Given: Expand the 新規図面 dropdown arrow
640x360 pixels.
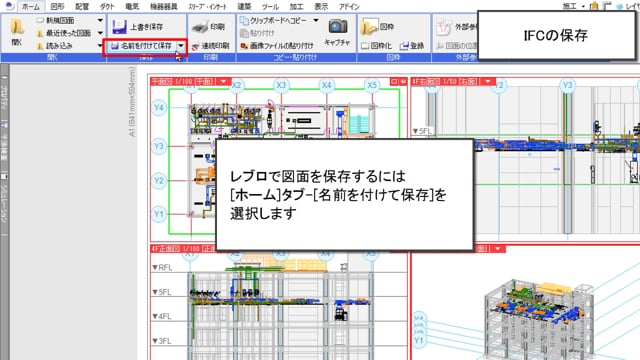Looking at the screenshot, I should click(100, 20).
